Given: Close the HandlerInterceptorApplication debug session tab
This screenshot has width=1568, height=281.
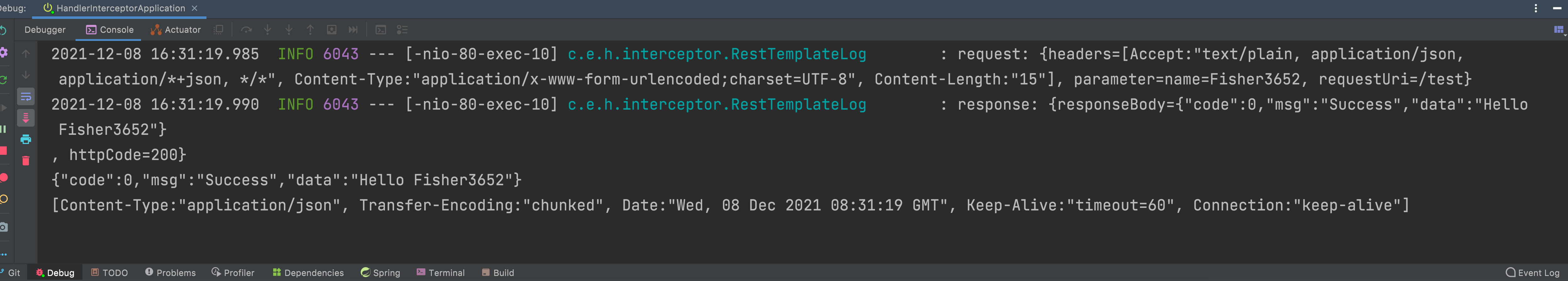Looking at the screenshot, I should click(x=194, y=9).
